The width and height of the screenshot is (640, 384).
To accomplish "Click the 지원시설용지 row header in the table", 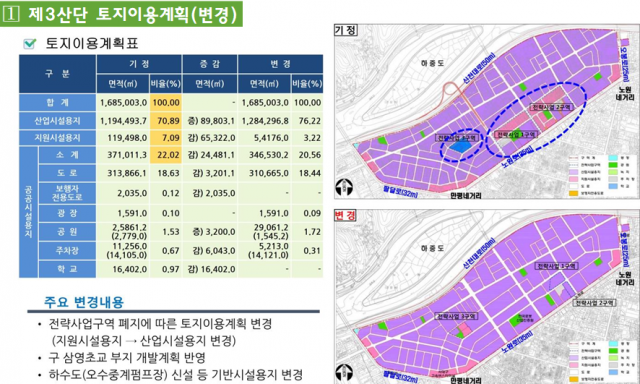I will point(58,138).
